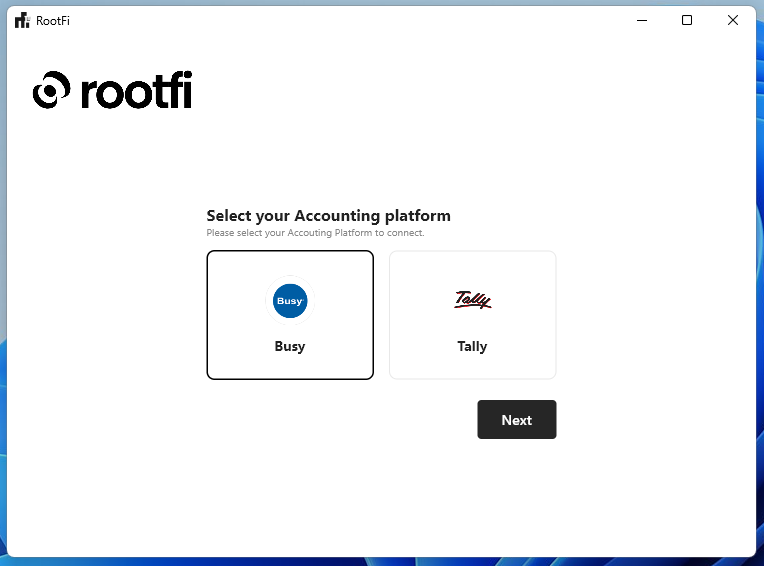Click the 'Select your Accounting platform' heading

(328, 215)
